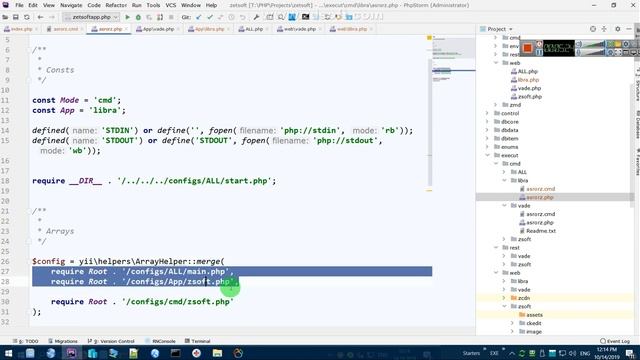Open File Explorer from the taskbar
The image size is (640, 360).
click(217, 353)
